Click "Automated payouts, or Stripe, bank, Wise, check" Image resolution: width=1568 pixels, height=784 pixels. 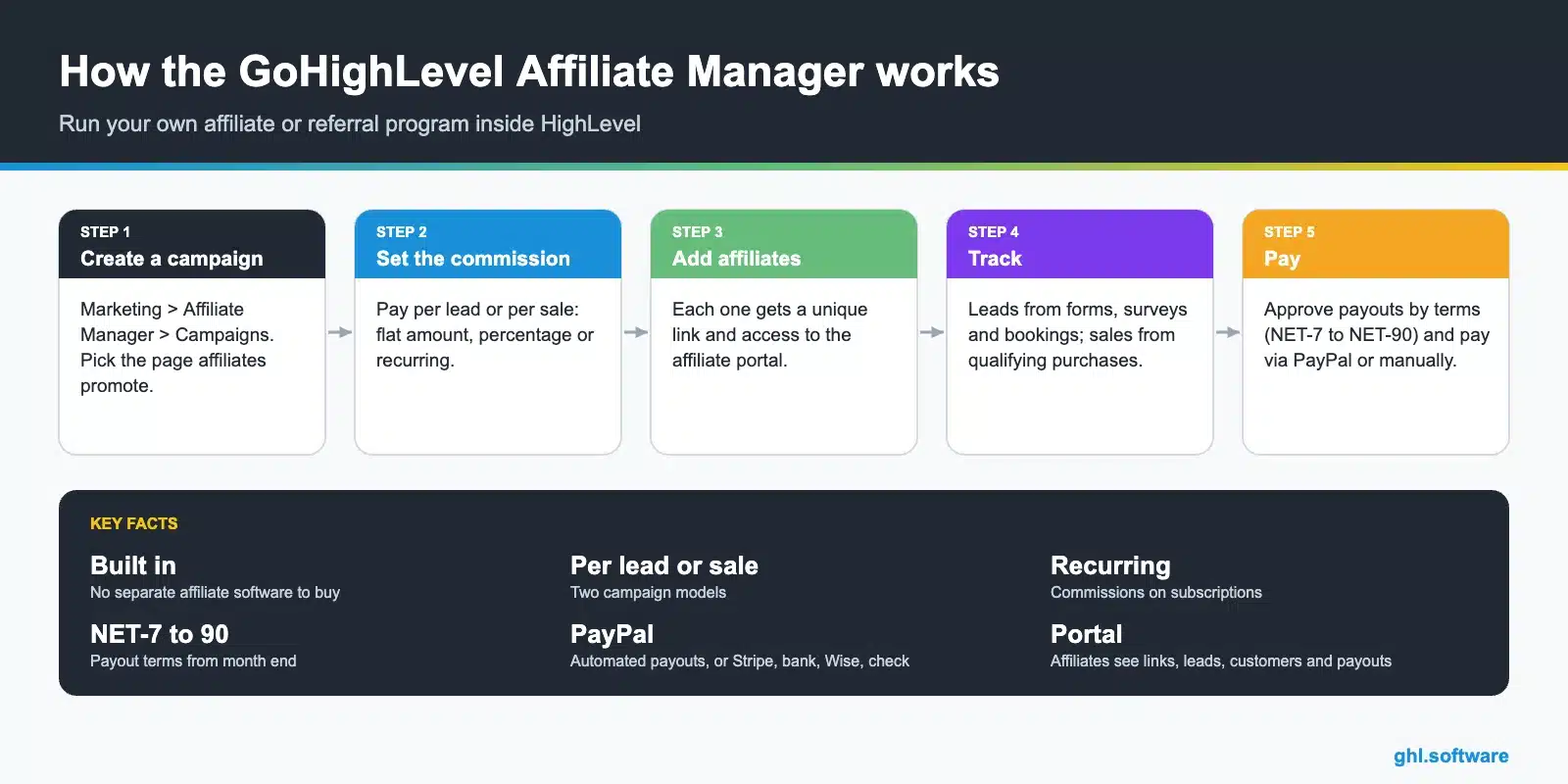pyautogui.click(x=740, y=661)
